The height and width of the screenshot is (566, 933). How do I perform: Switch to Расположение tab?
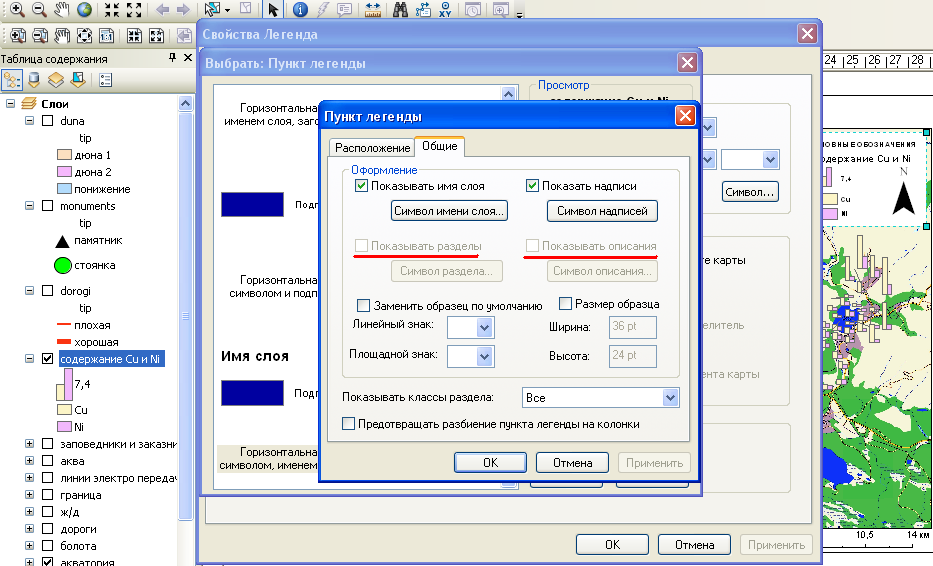click(x=372, y=148)
